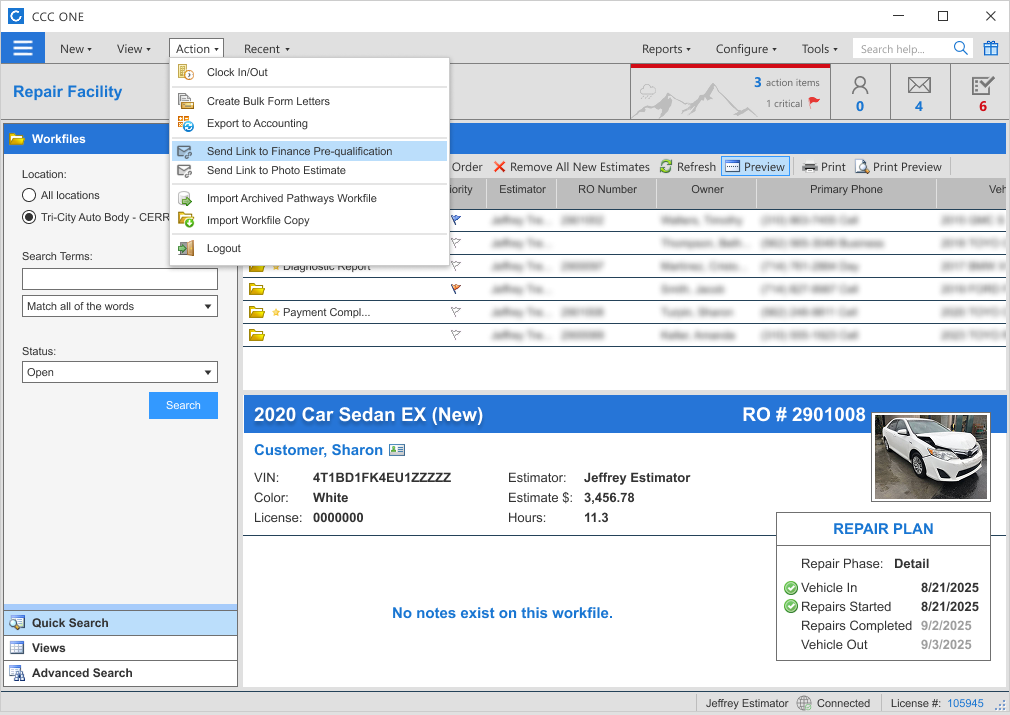Open the hamburger menu icon
This screenshot has width=1010, height=715.
[x=22, y=47]
